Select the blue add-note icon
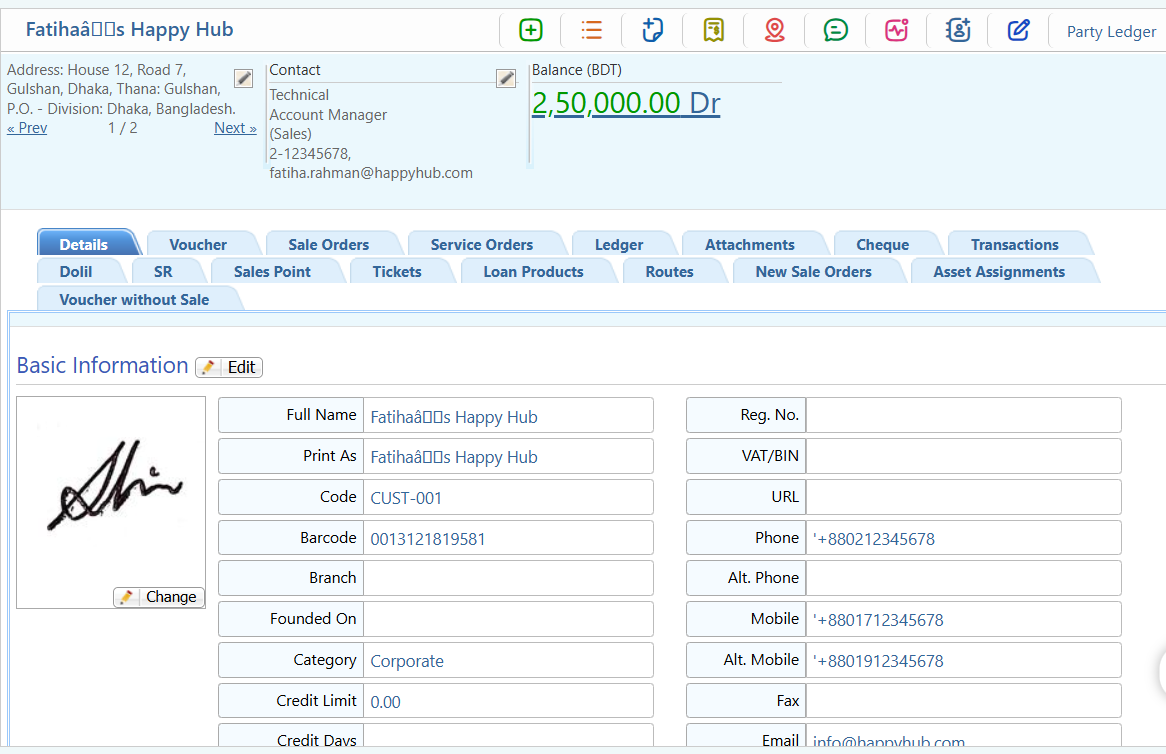Viewport: 1166px width, 754px height. [x=652, y=30]
